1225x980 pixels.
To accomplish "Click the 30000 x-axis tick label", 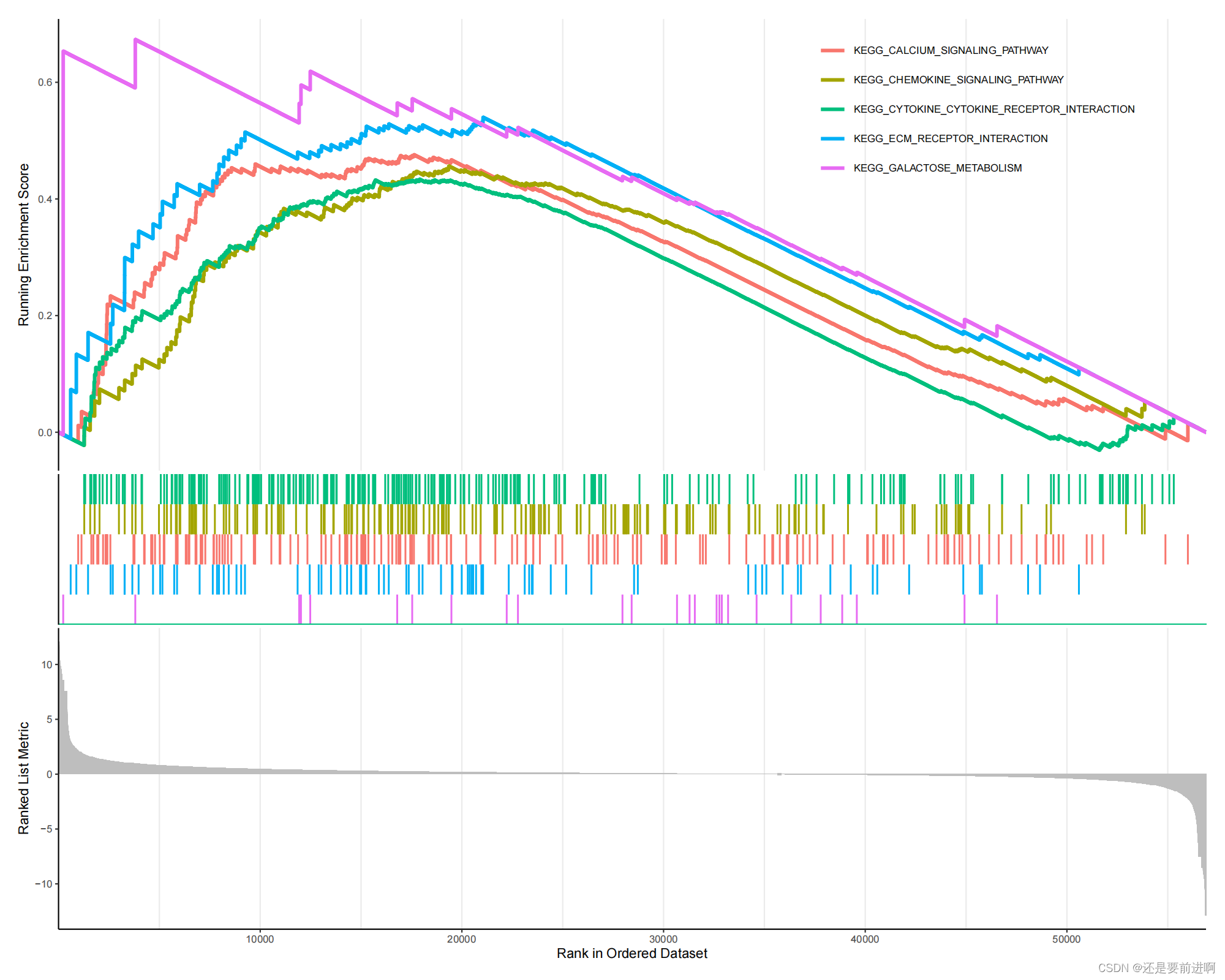I will (x=663, y=939).
